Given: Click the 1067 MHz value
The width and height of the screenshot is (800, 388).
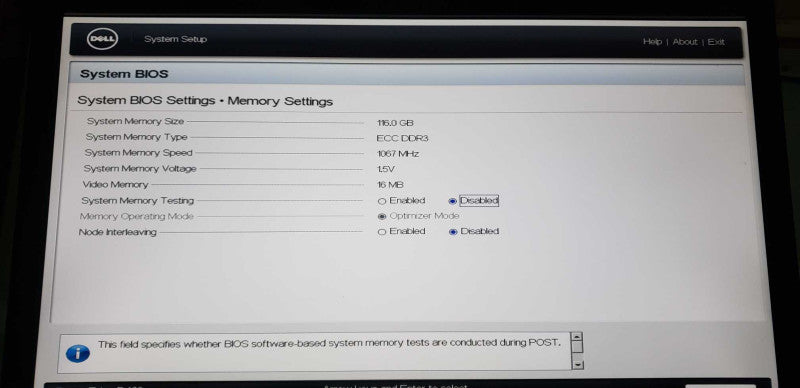Looking at the screenshot, I should [x=398, y=154].
